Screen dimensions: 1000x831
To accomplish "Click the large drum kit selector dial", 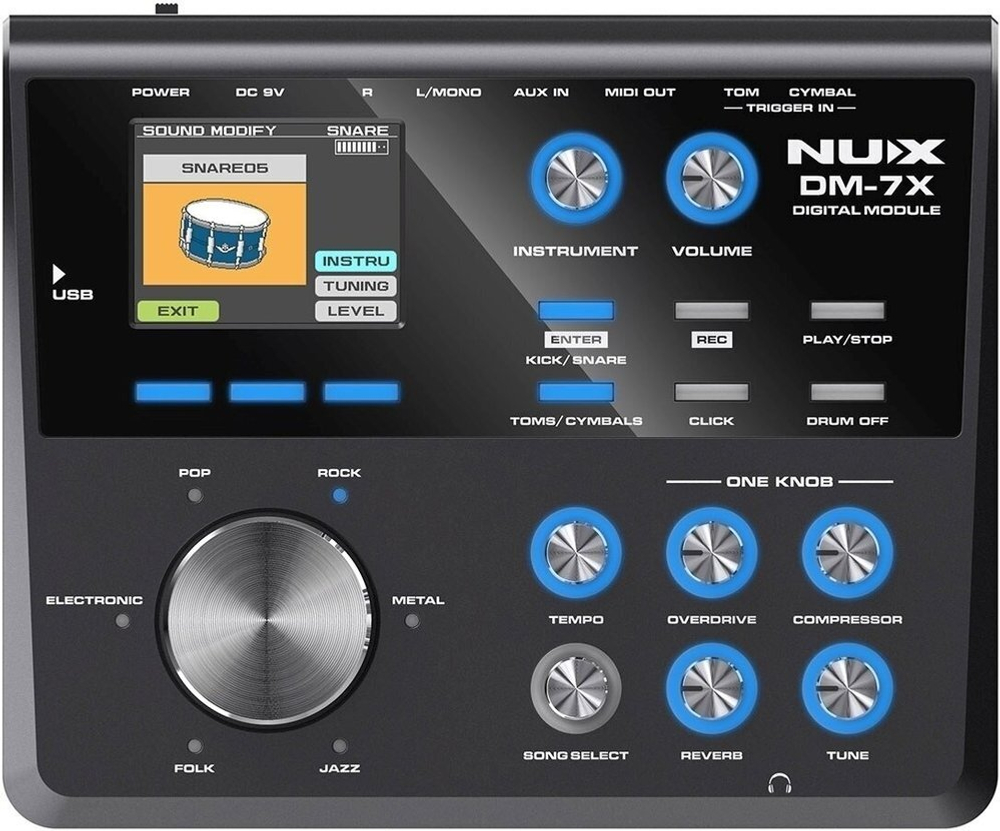I will [x=267, y=621].
